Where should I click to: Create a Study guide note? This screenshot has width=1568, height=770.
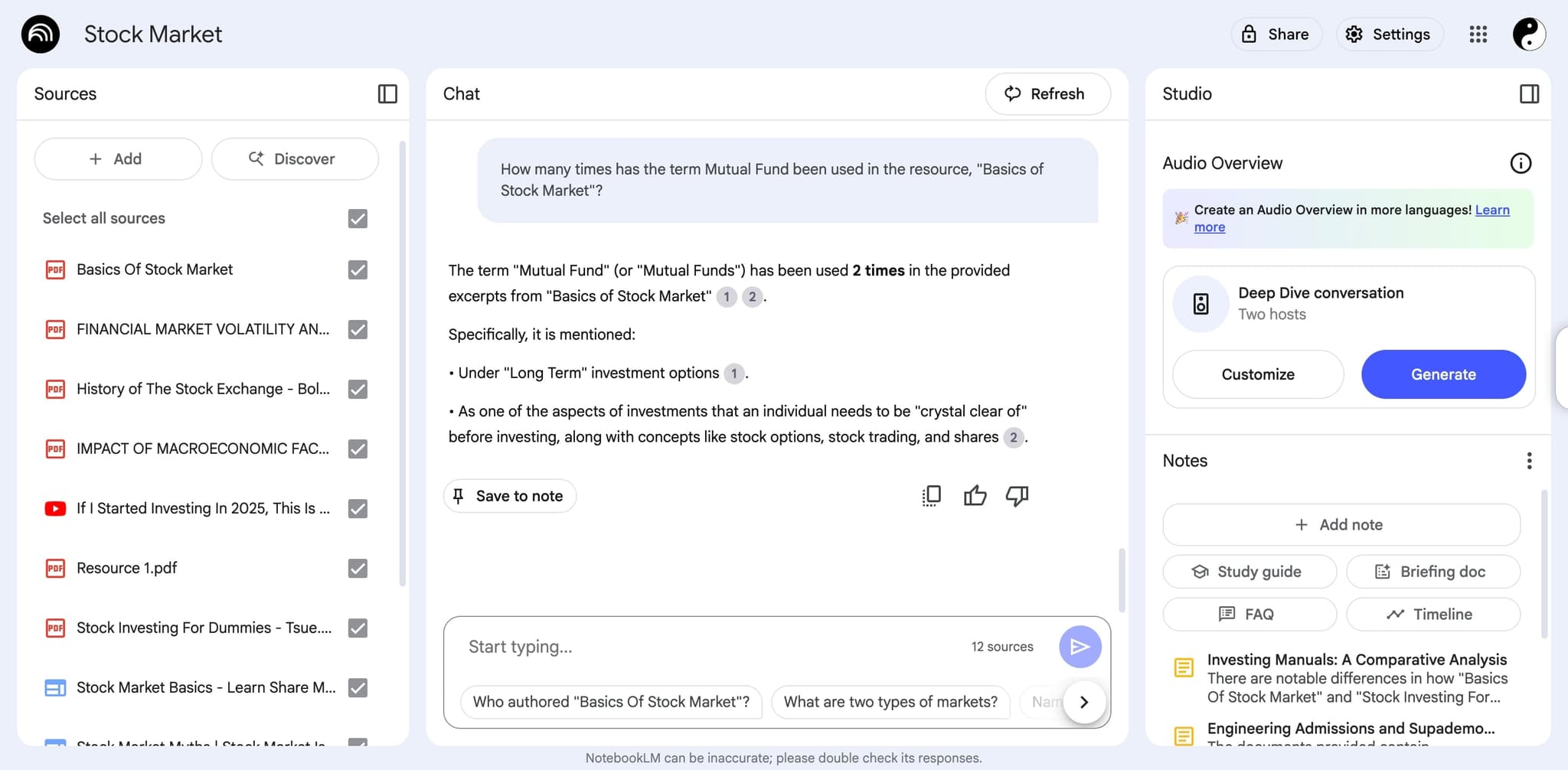click(1249, 571)
